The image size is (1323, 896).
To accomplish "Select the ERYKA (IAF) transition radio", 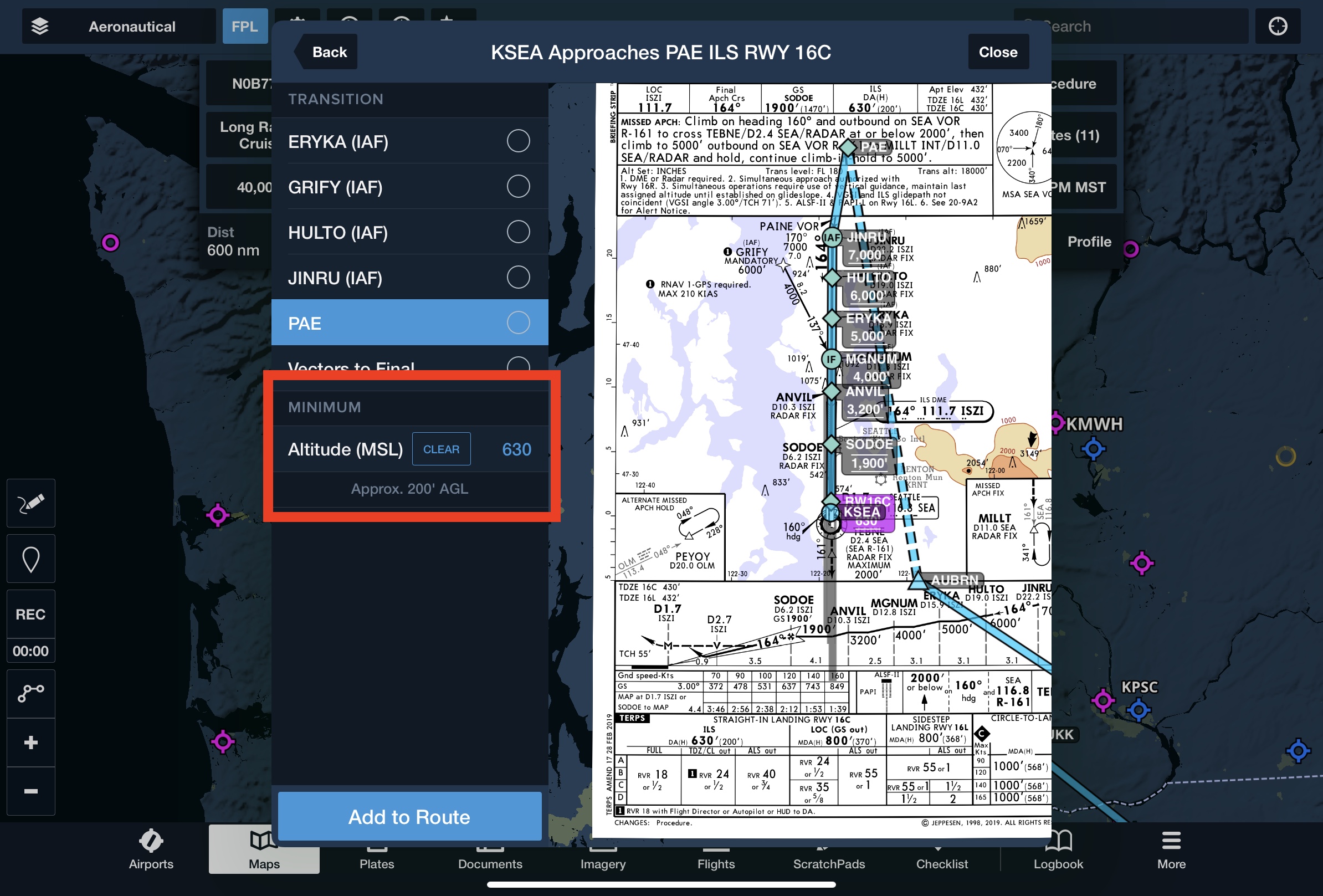I will [517, 141].
